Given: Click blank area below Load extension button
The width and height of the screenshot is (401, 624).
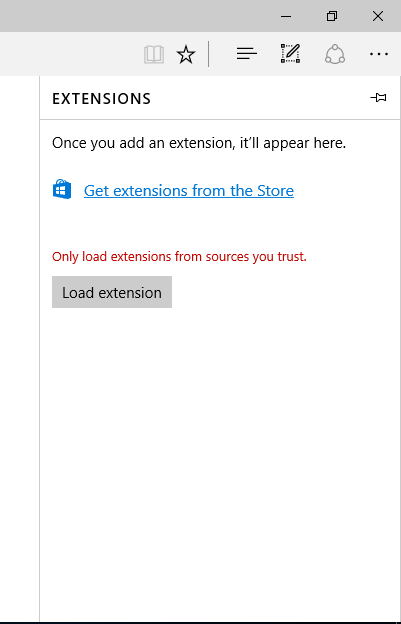Looking at the screenshot, I should pos(220,458).
